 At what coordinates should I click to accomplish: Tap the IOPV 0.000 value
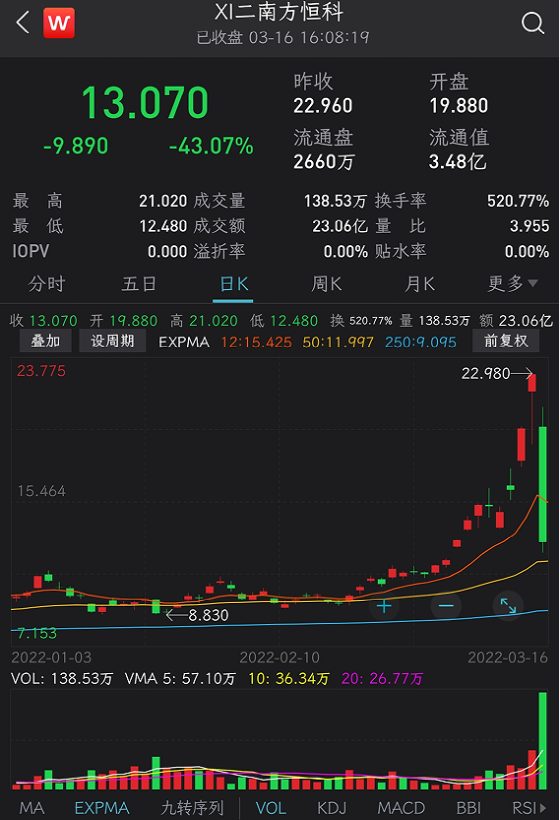click(167, 252)
